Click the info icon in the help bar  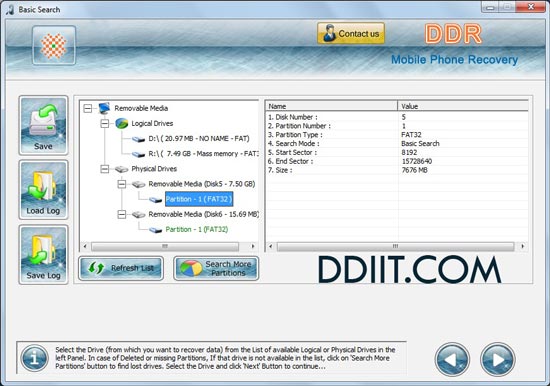click(34, 358)
